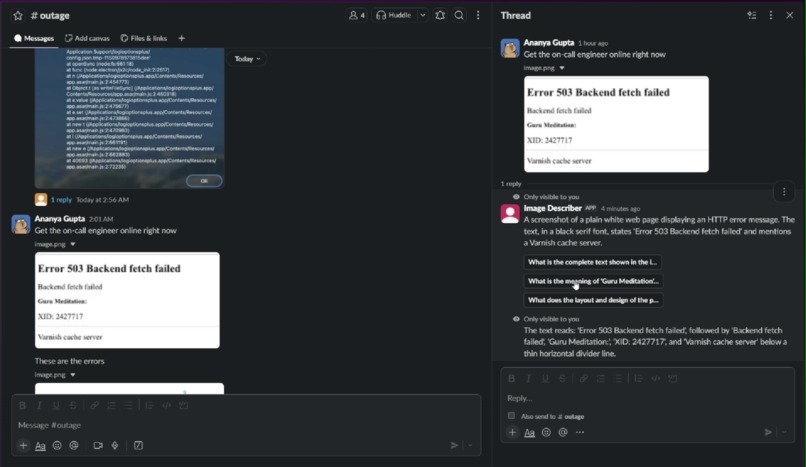This screenshot has height=467, width=806.
Task: Toggle italic in channel message composer
Action: pos(39,405)
